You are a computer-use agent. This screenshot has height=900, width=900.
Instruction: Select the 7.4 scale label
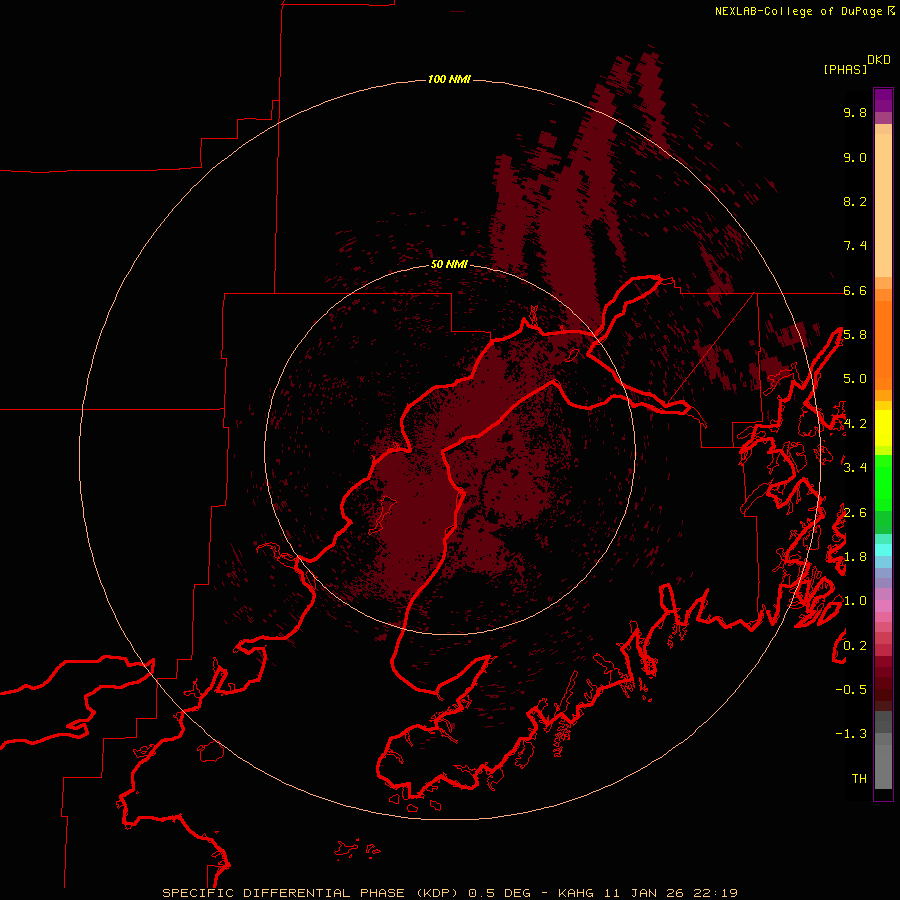point(855,246)
